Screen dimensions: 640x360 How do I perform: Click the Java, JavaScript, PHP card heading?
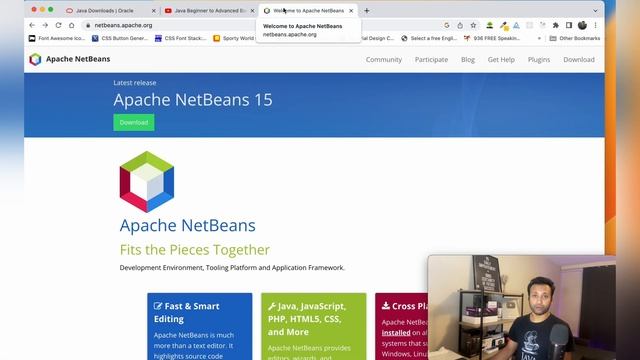tap(307, 319)
